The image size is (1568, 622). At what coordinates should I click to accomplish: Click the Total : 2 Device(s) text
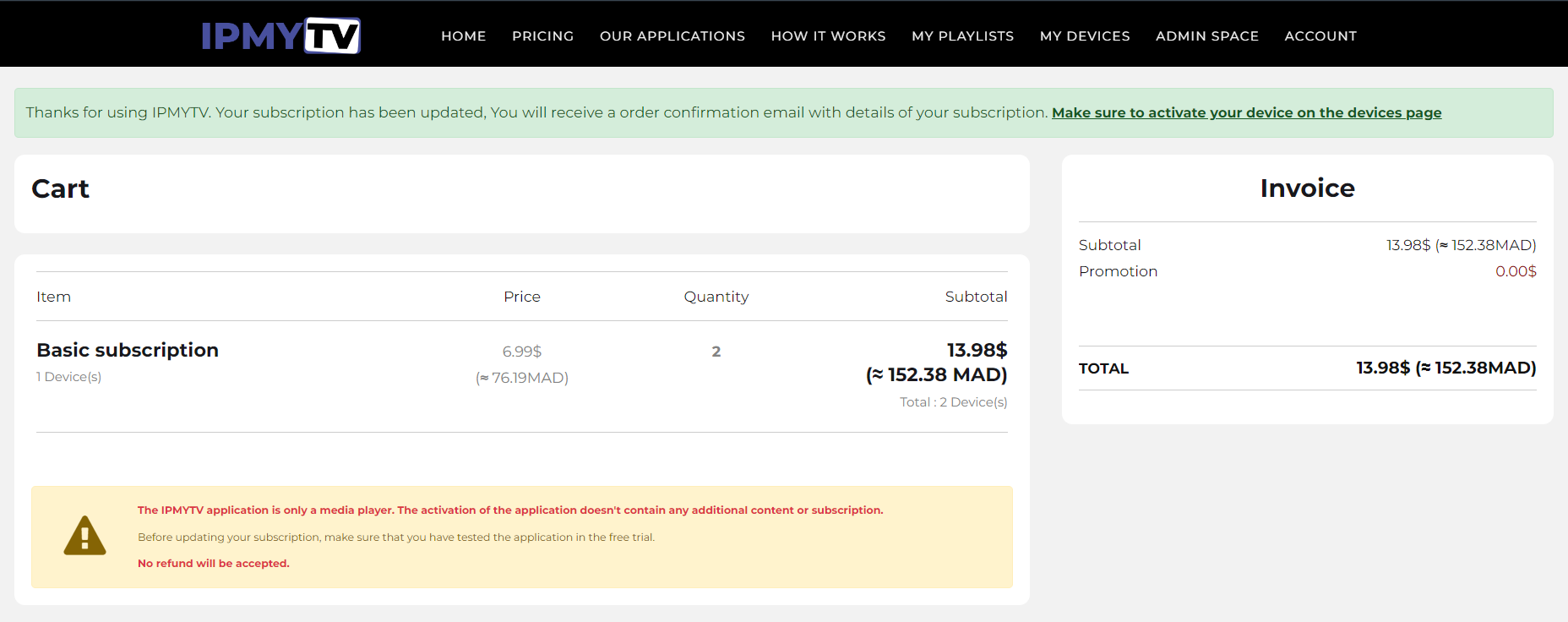(x=953, y=402)
